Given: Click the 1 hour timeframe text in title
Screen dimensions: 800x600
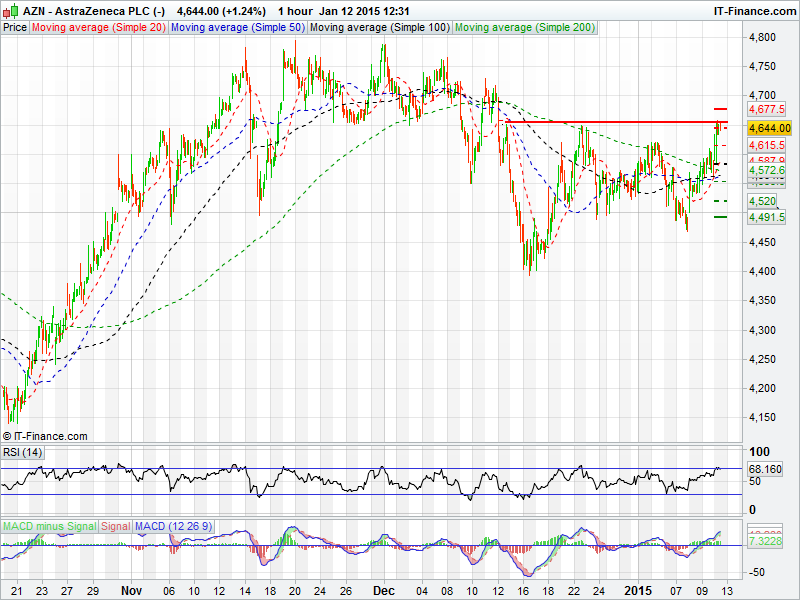Looking at the screenshot, I should pyautogui.click(x=294, y=9).
